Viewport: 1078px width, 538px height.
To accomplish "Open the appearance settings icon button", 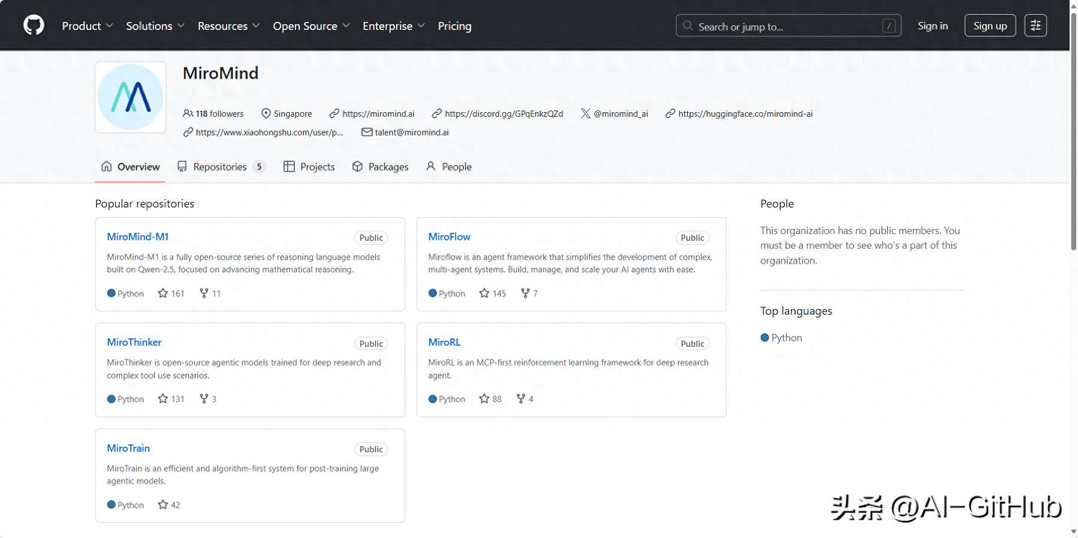I will click(1035, 26).
